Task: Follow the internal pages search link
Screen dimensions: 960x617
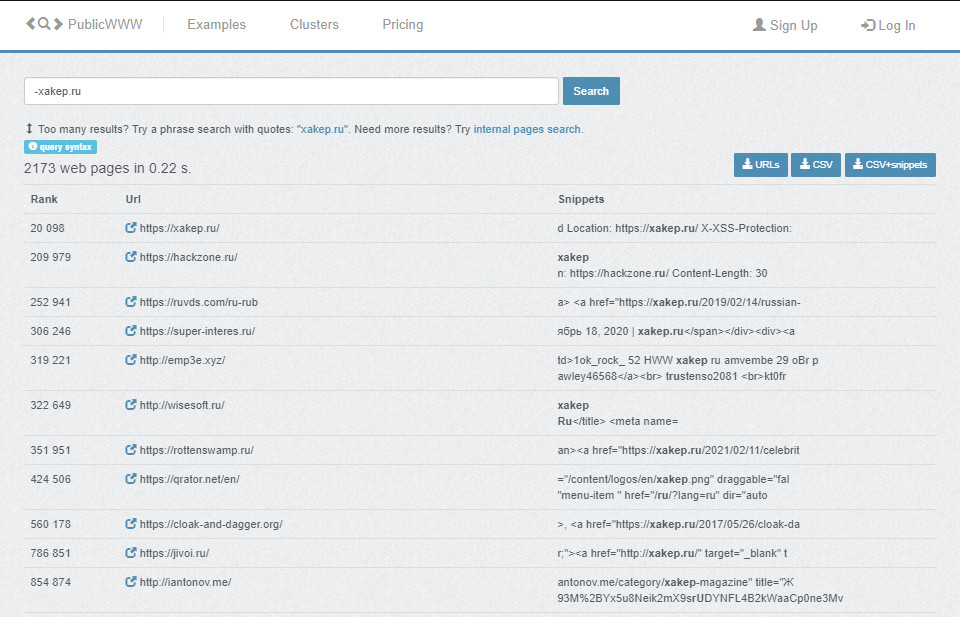Action: pyautogui.click(x=527, y=129)
